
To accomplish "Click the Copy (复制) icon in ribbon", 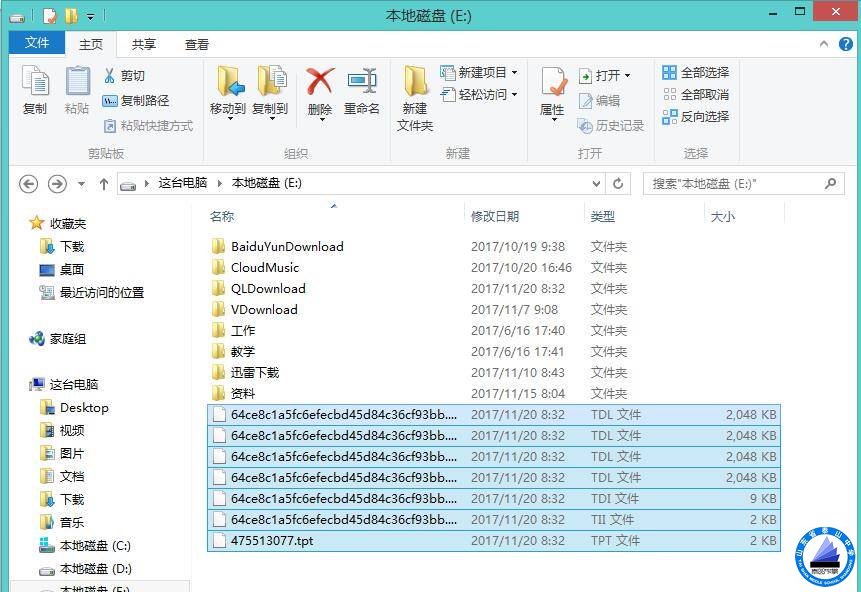I will click(x=35, y=84).
